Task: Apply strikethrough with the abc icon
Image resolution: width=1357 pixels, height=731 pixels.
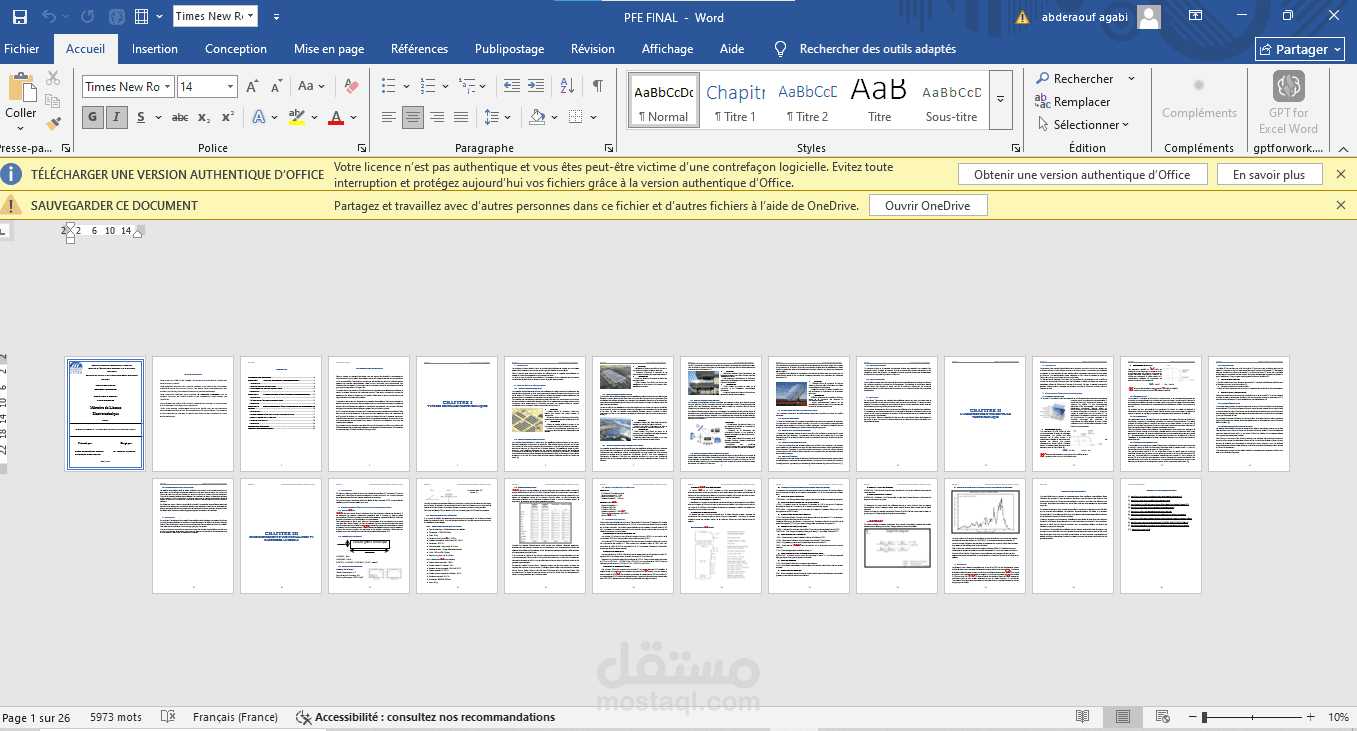Action: [x=180, y=117]
